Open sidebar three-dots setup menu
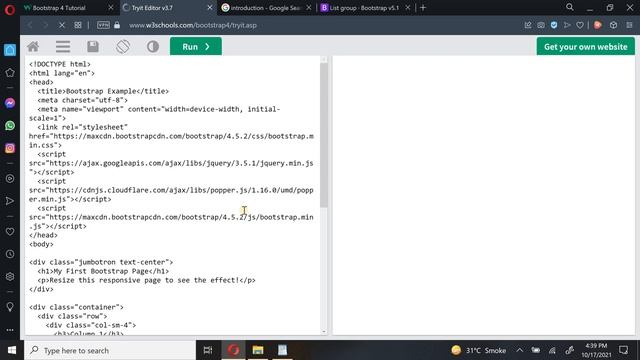 point(10,329)
